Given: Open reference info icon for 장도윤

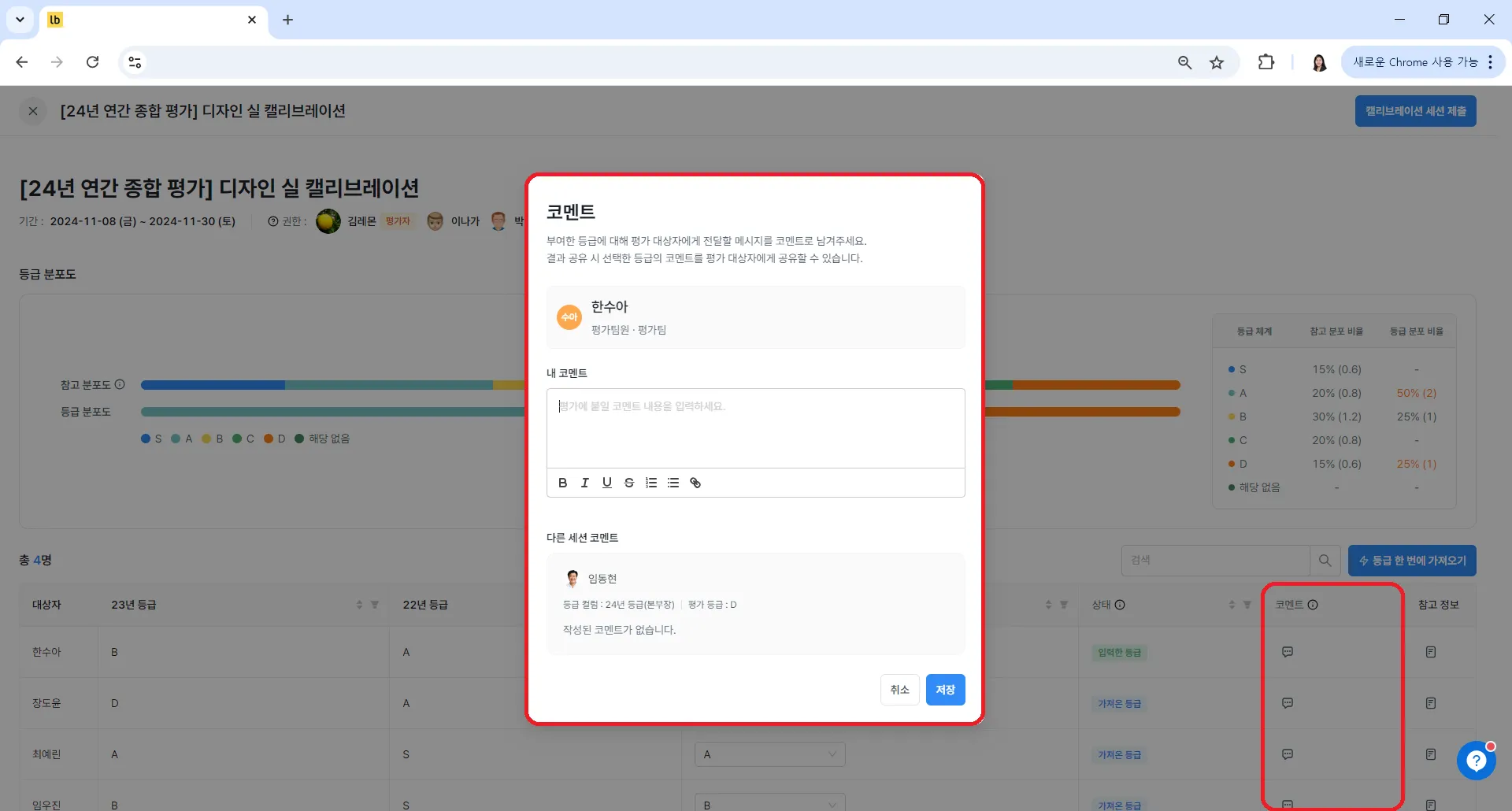Looking at the screenshot, I should [1431, 703].
